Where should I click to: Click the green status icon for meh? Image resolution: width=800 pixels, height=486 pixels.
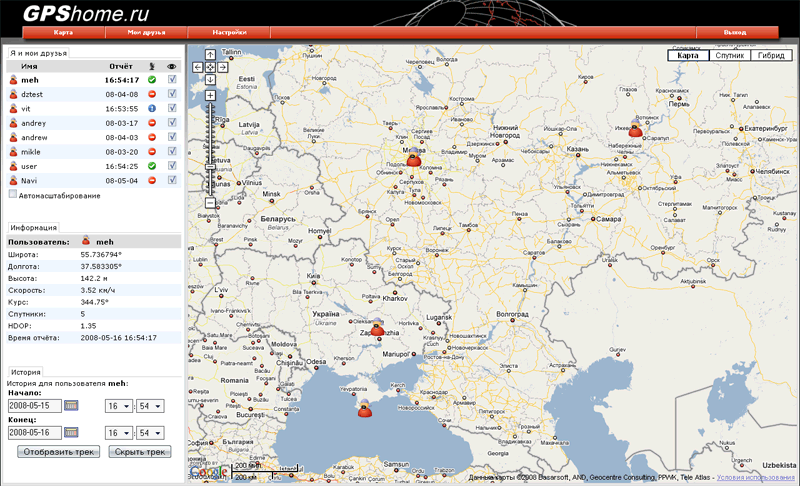pos(152,80)
